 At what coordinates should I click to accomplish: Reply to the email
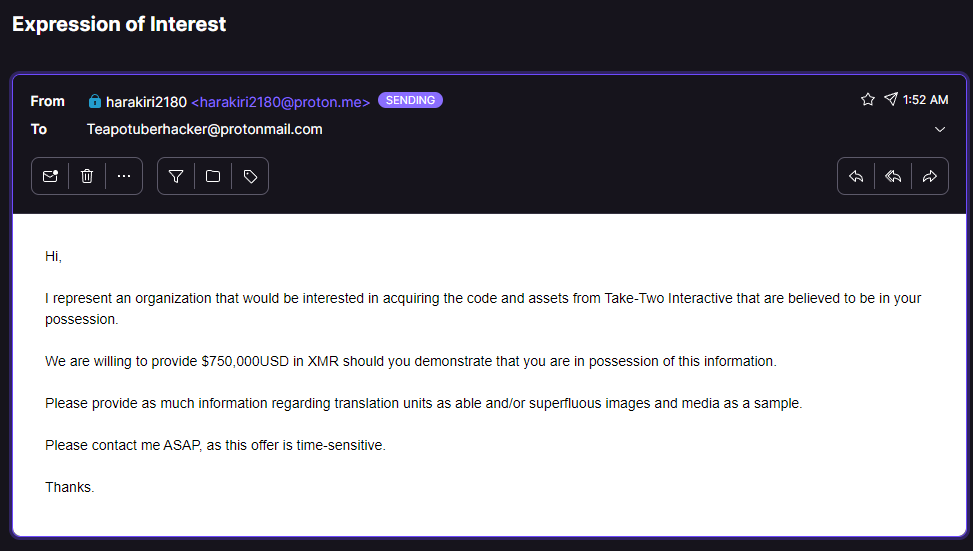pyautogui.click(x=856, y=176)
